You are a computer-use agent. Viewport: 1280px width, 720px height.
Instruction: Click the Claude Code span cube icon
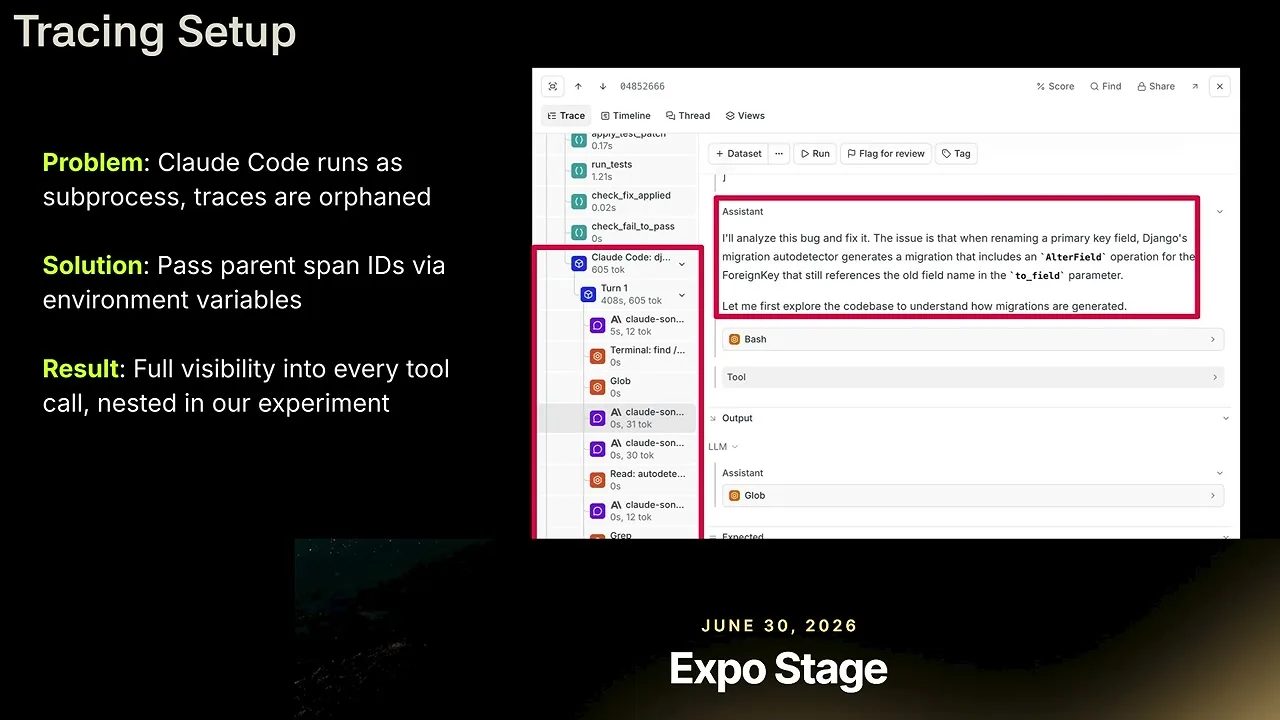579,263
